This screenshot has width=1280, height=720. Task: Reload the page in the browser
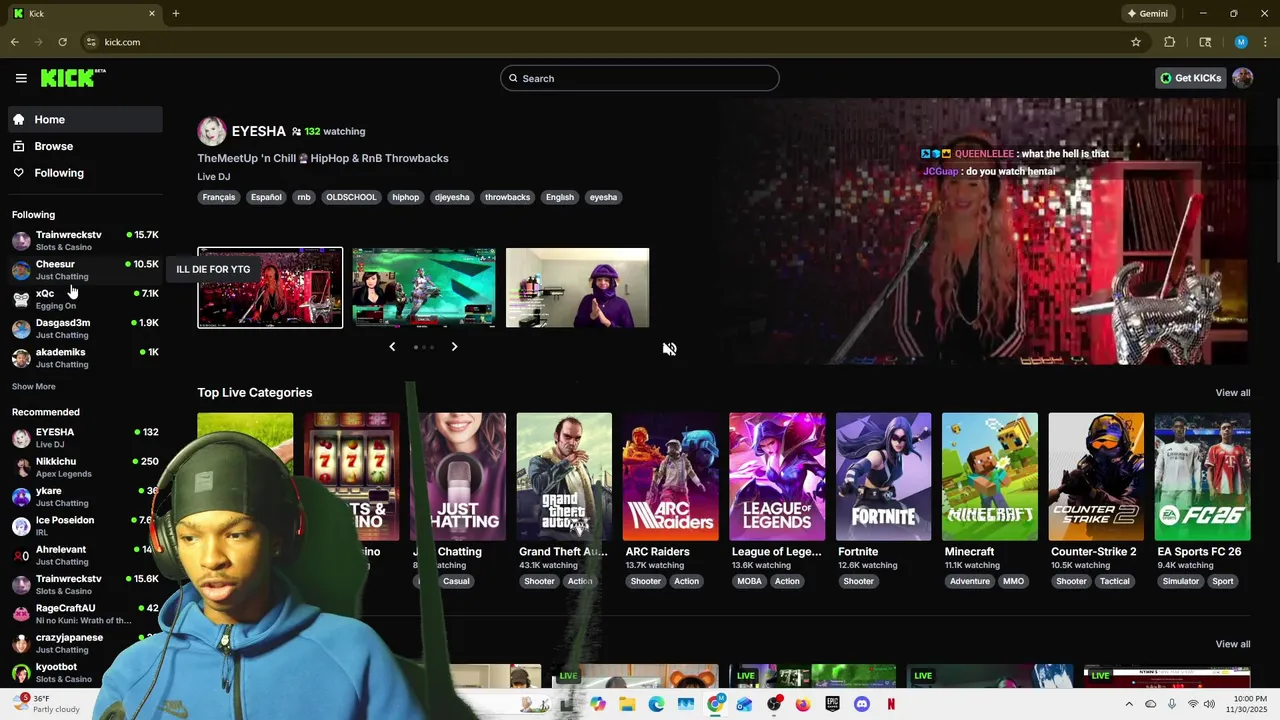(62, 42)
